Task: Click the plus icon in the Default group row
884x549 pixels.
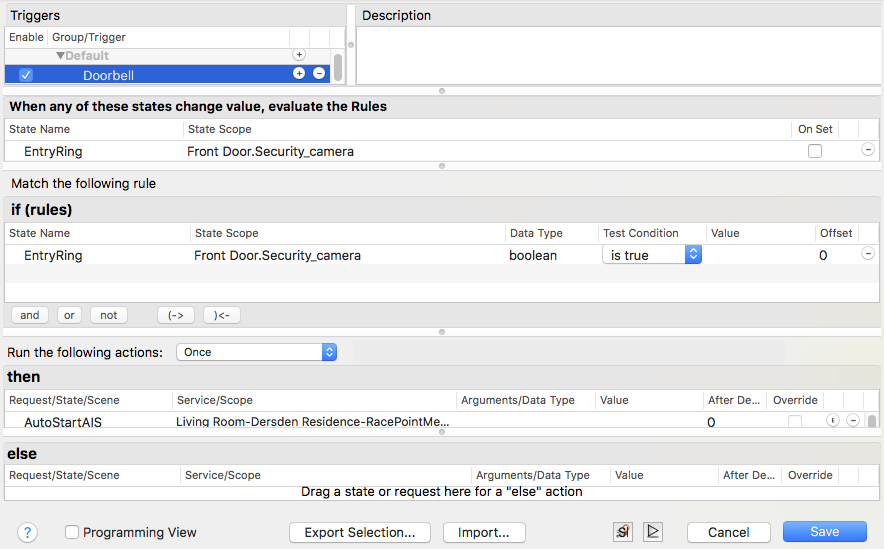Action: (x=298, y=55)
